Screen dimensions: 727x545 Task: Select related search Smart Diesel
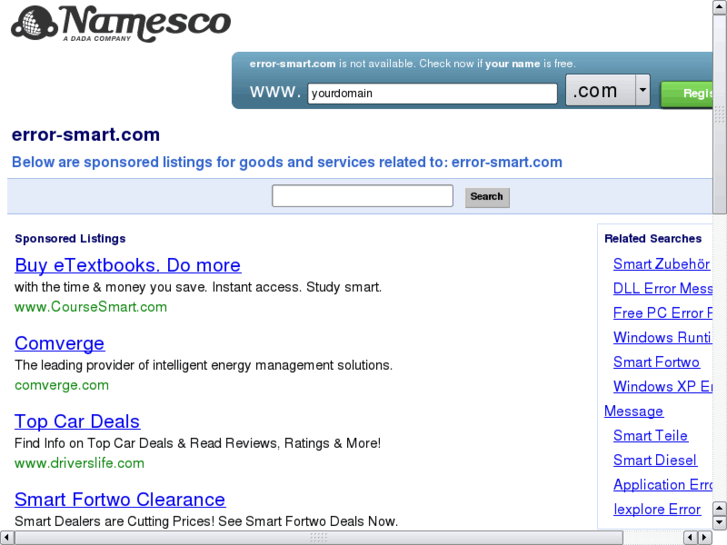click(x=655, y=460)
